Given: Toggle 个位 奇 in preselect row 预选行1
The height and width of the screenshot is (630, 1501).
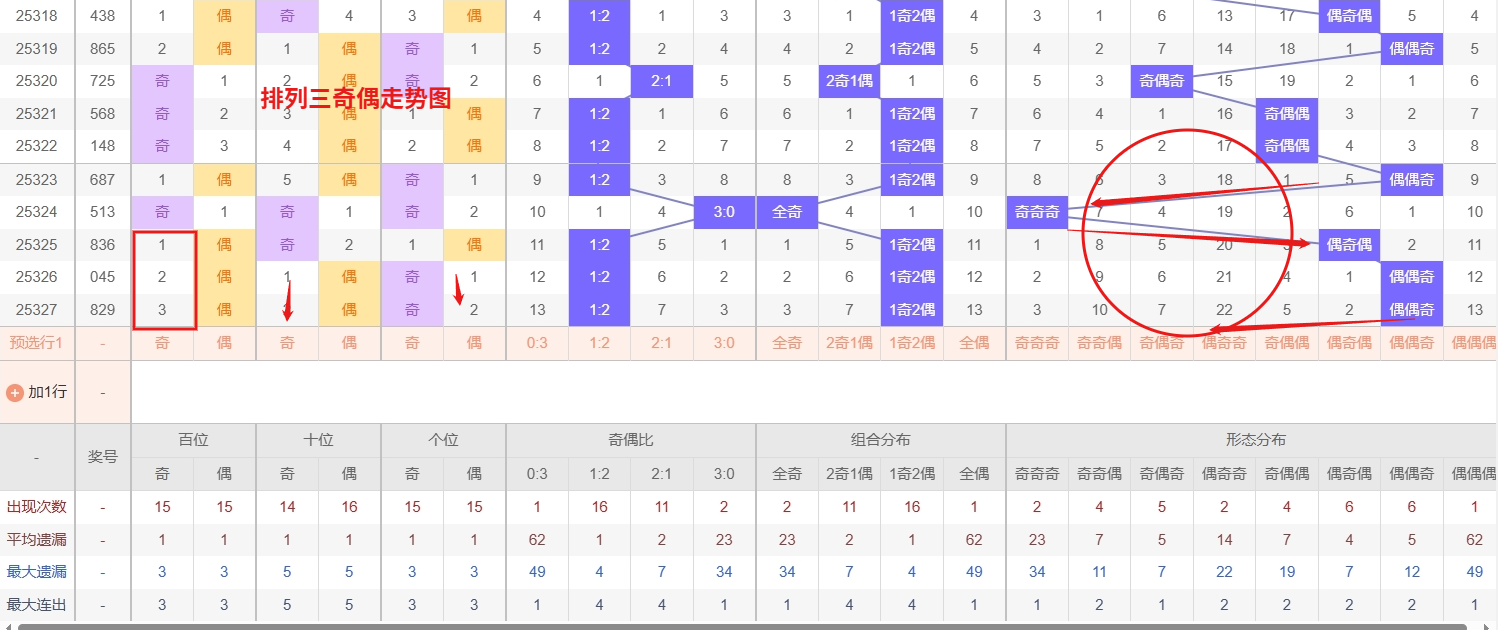Looking at the screenshot, I should 412,343.
